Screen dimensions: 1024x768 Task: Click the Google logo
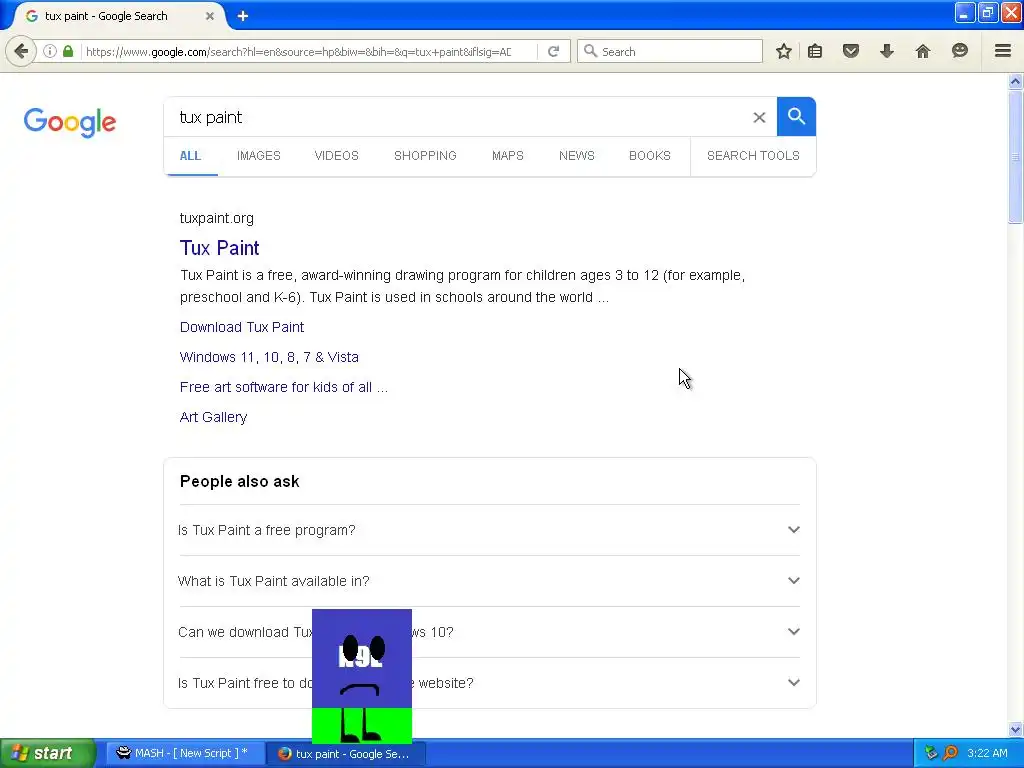click(x=70, y=122)
